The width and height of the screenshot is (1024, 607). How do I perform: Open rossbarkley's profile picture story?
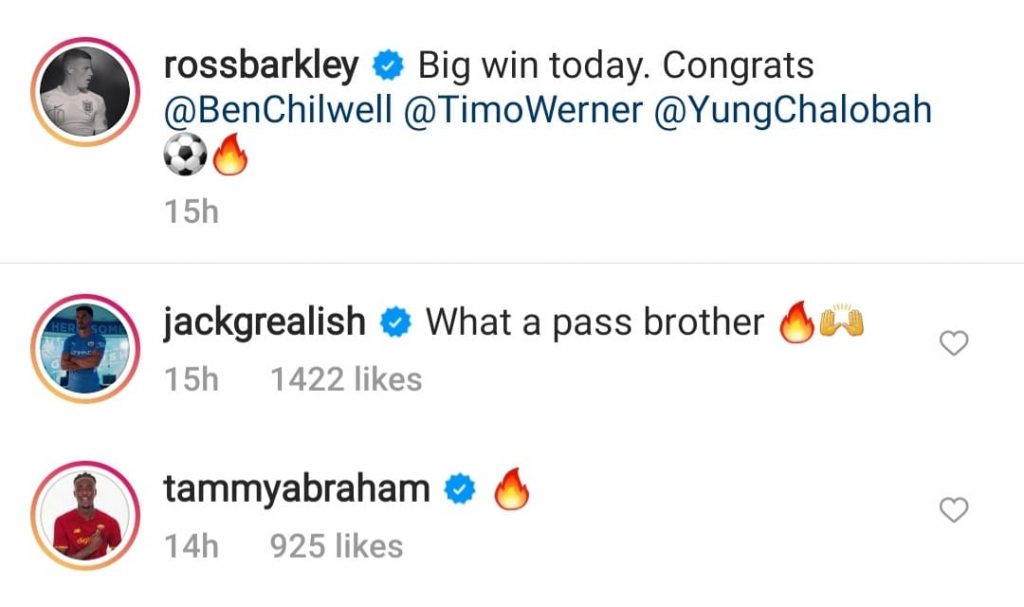point(85,91)
